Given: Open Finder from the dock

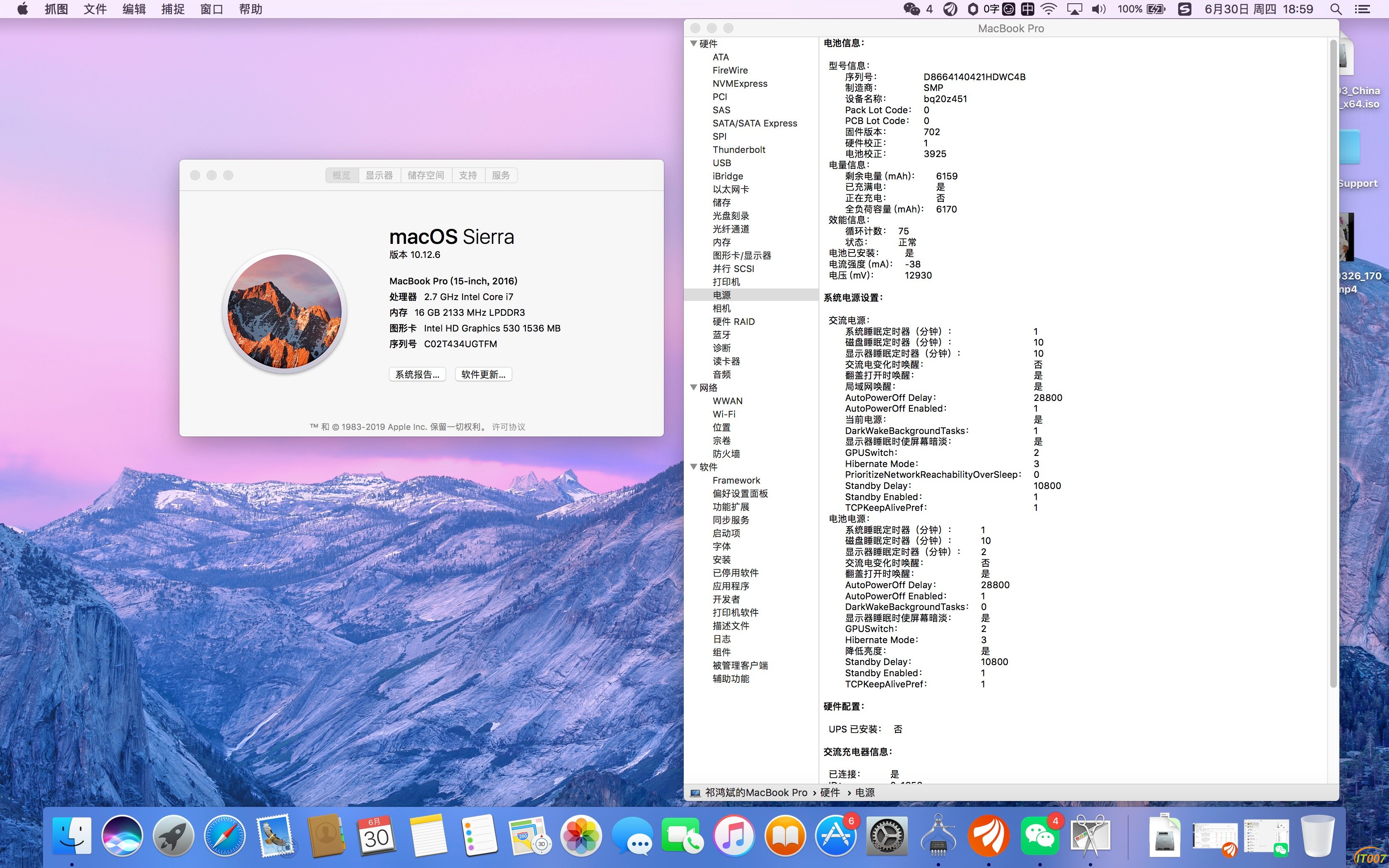Looking at the screenshot, I should (72, 835).
